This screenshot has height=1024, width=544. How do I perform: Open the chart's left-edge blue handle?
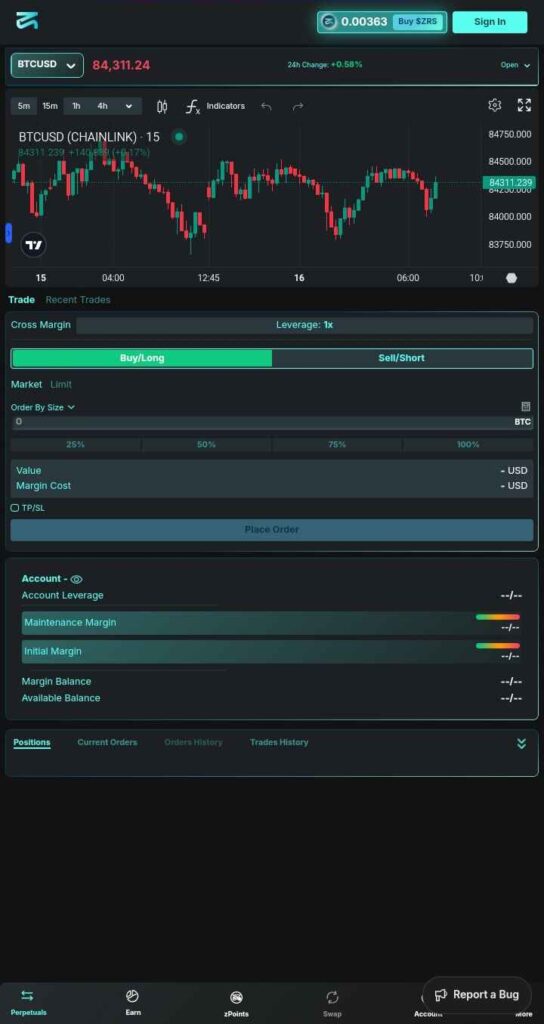tap(8, 232)
